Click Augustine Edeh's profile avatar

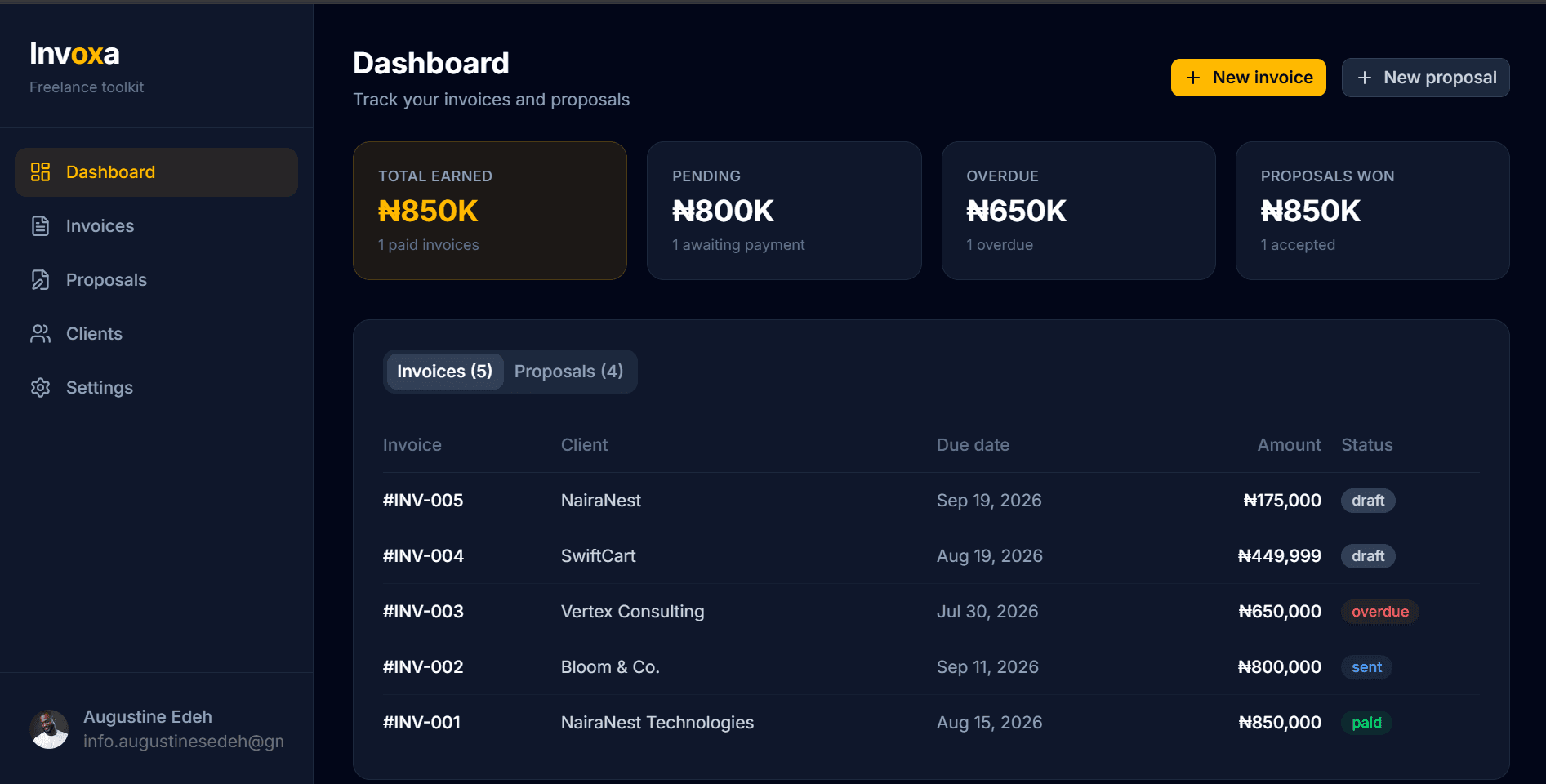click(49, 729)
